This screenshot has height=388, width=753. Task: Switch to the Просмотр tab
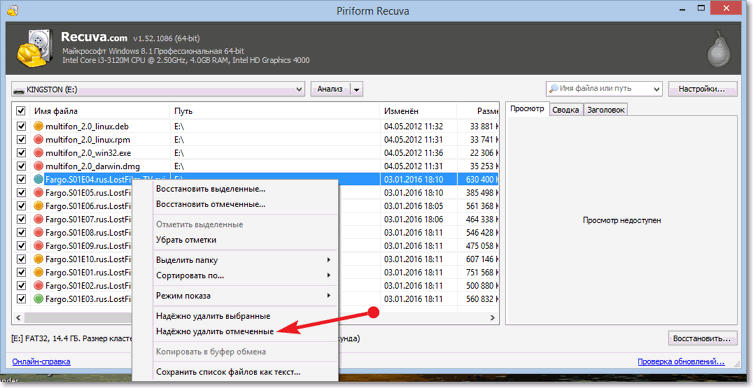click(527, 109)
